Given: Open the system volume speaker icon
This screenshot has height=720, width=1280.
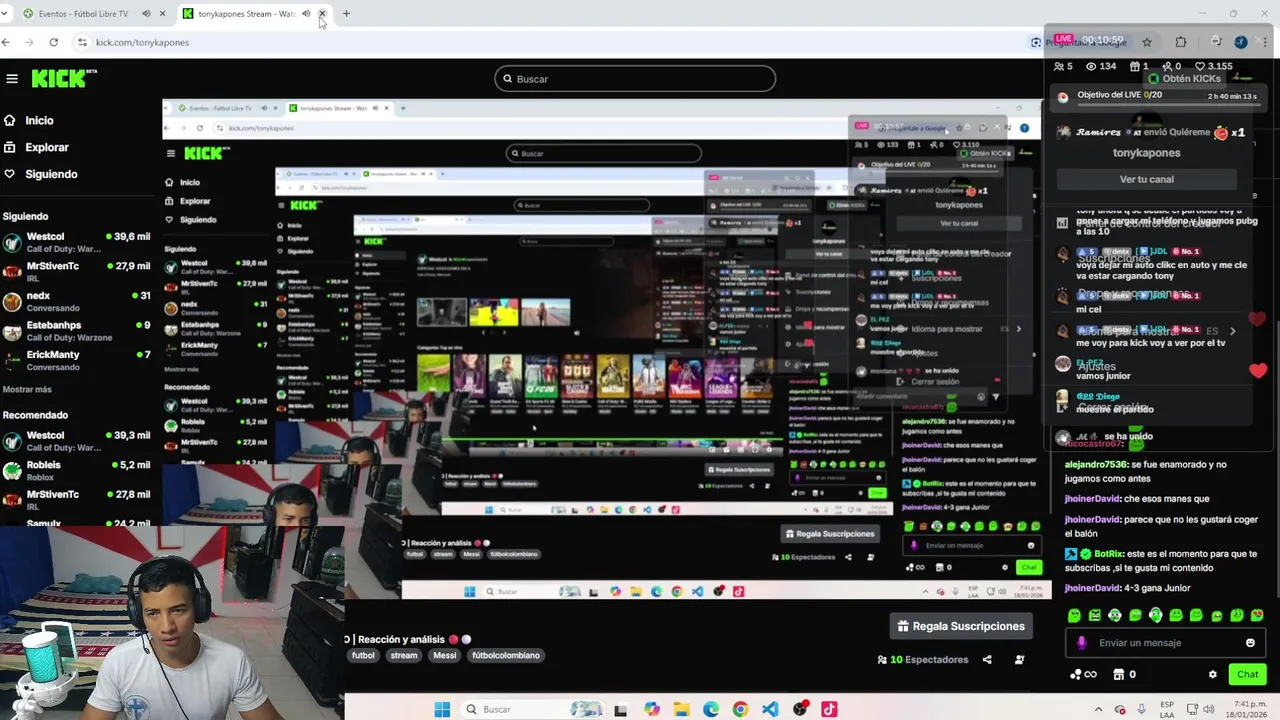Looking at the screenshot, I should [x=1209, y=709].
